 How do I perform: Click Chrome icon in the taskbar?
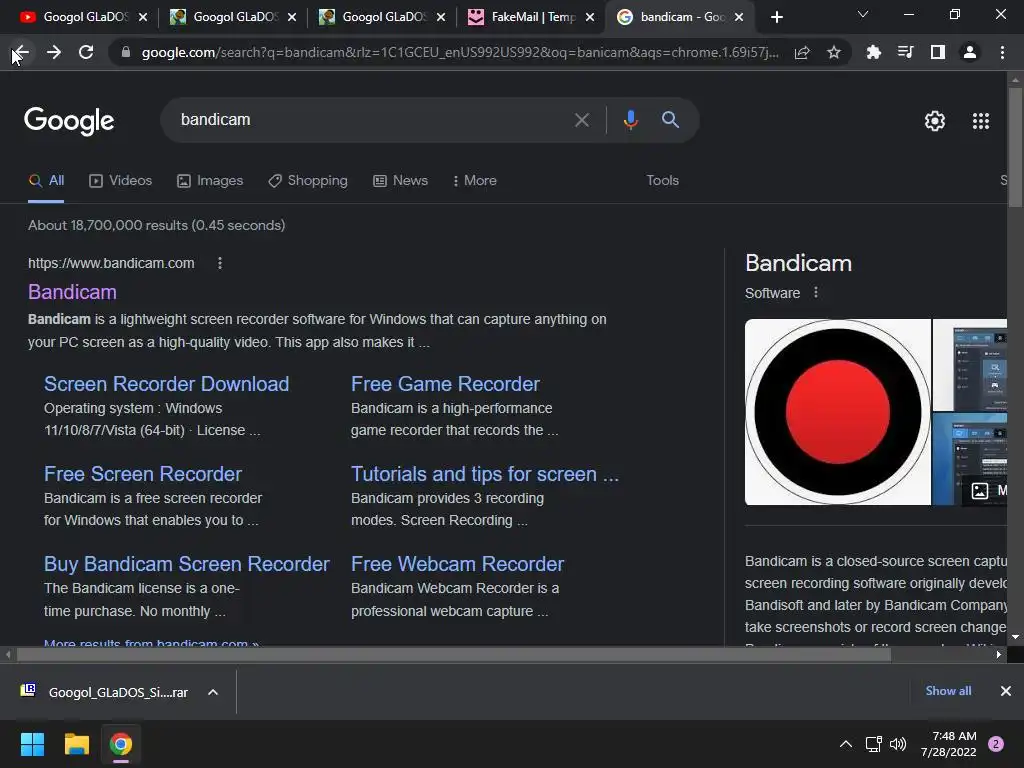[120, 744]
